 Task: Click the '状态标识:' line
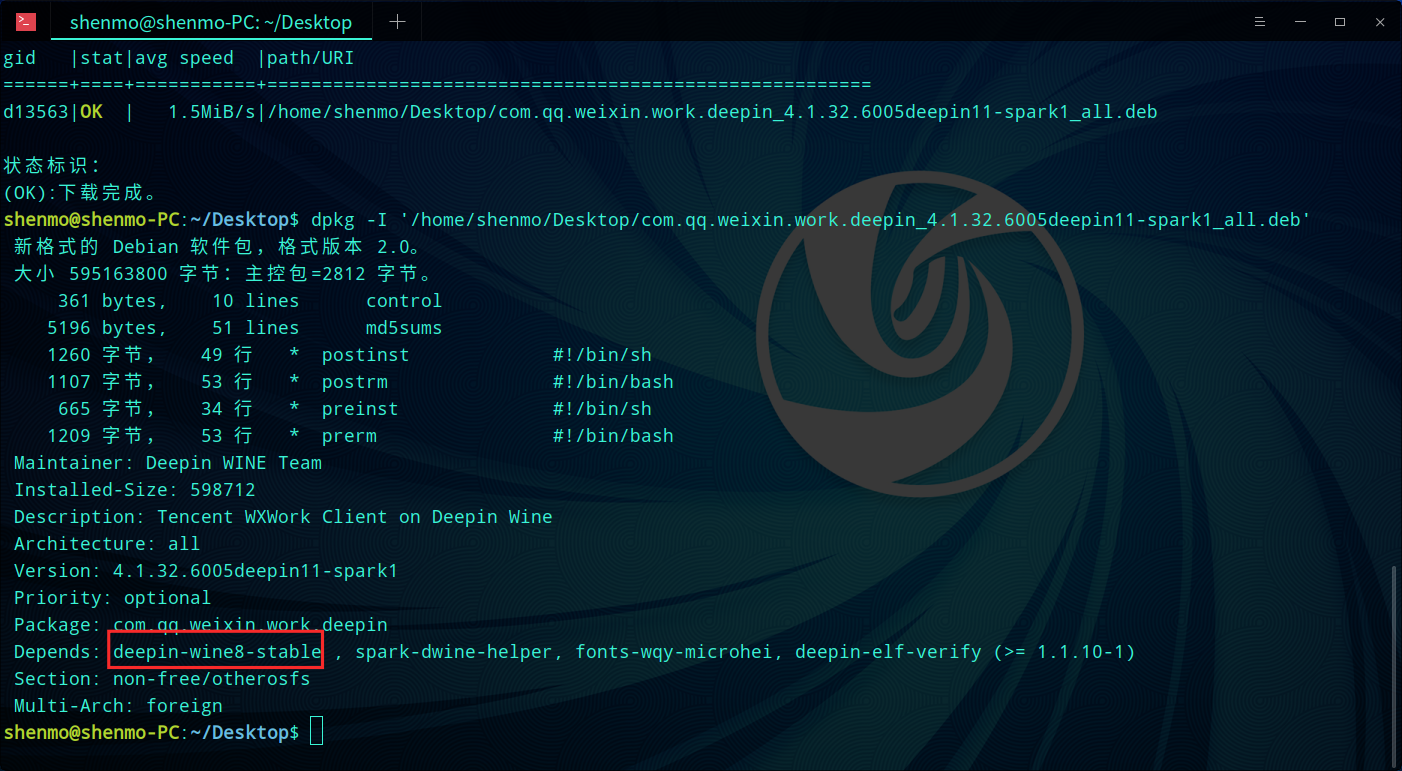tap(53, 166)
